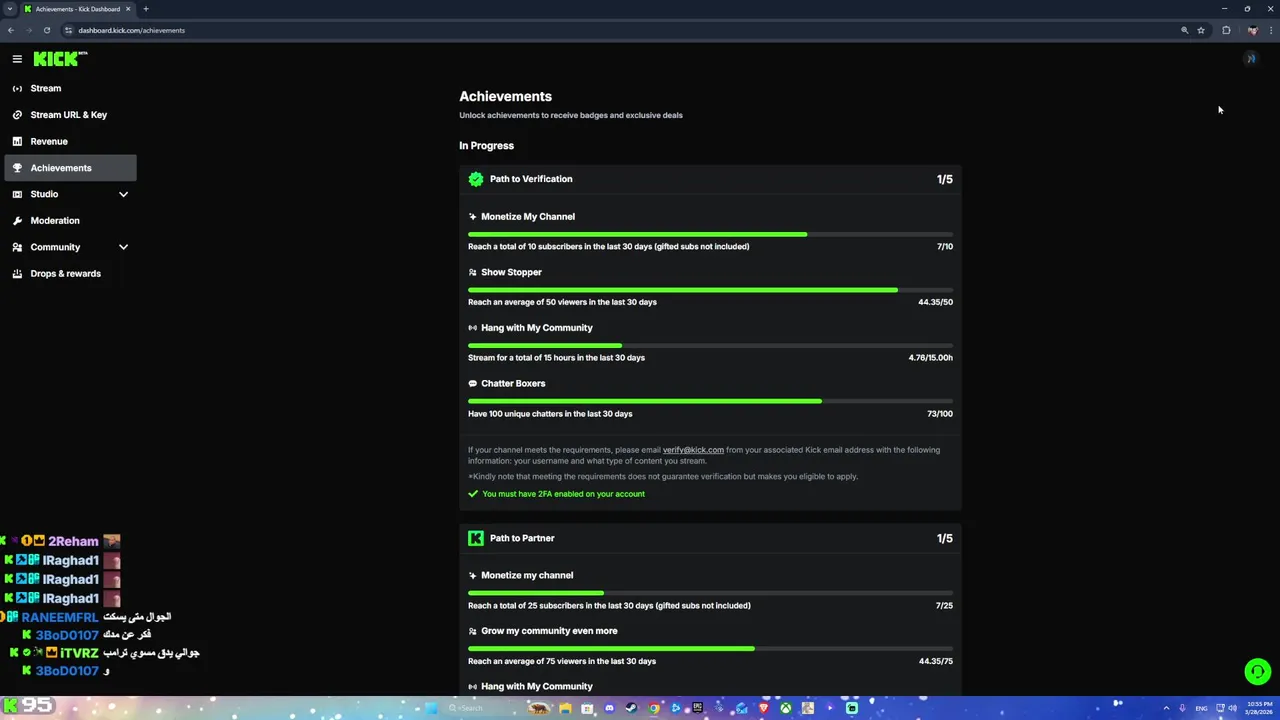Open a new browser tab
1280x720 pixels.
point(146,9)
